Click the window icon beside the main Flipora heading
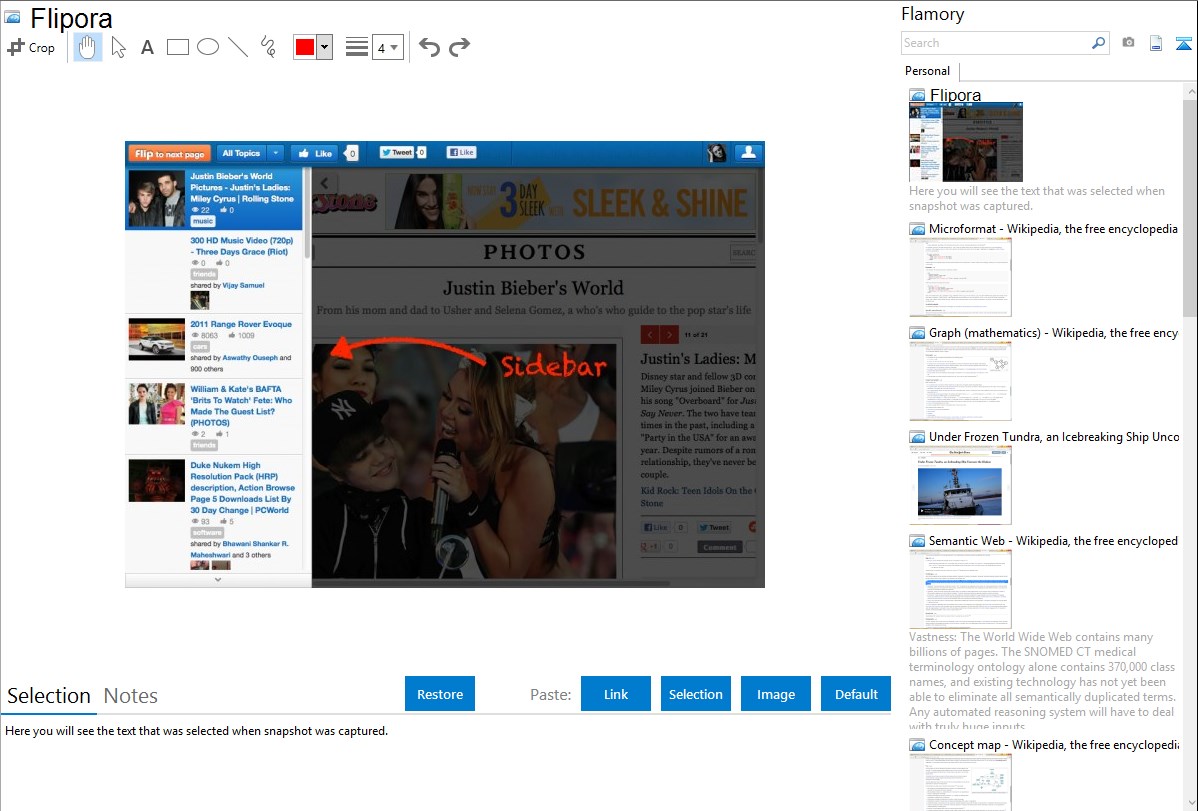The height and width of the screenshot is (811, 1198). point(12,17)
